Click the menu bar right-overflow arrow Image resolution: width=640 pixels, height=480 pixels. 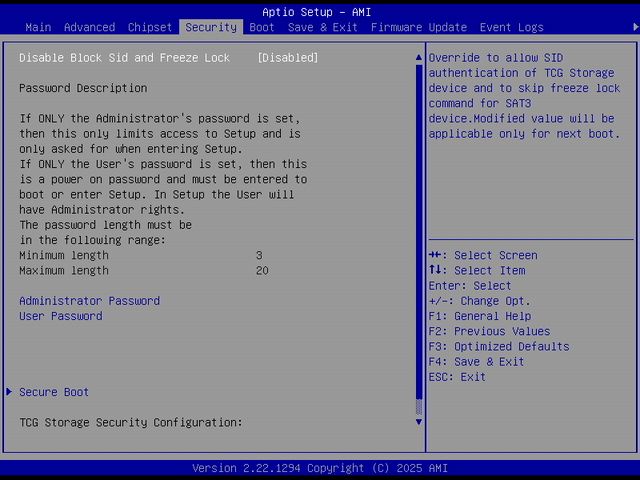[636, 27]
